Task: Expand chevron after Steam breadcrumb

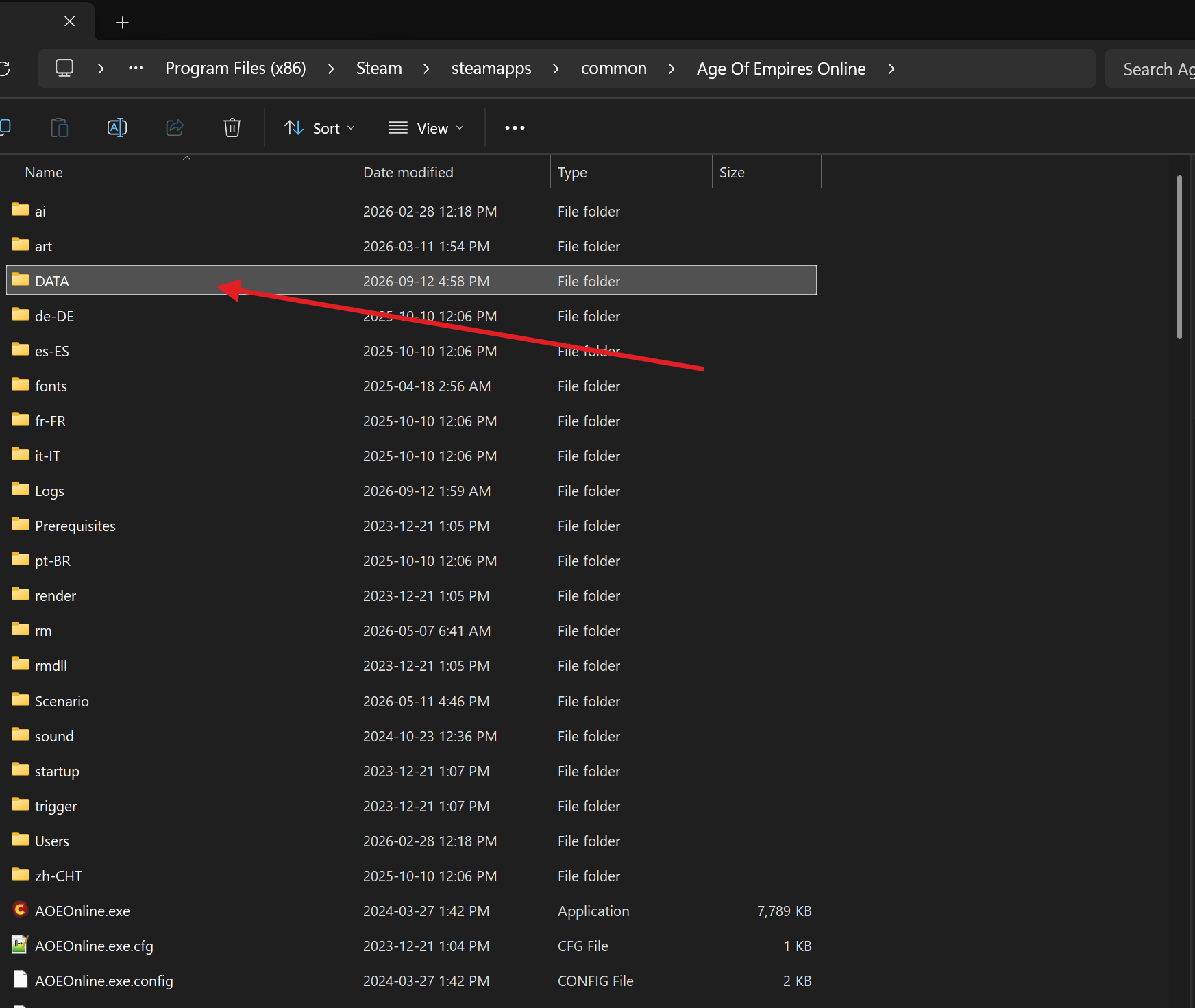Action: pos(426,69)
